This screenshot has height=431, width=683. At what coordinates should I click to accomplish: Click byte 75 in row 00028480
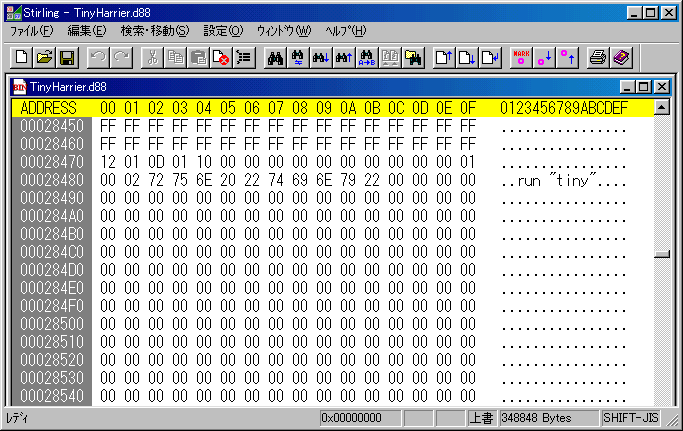[180, 180]
